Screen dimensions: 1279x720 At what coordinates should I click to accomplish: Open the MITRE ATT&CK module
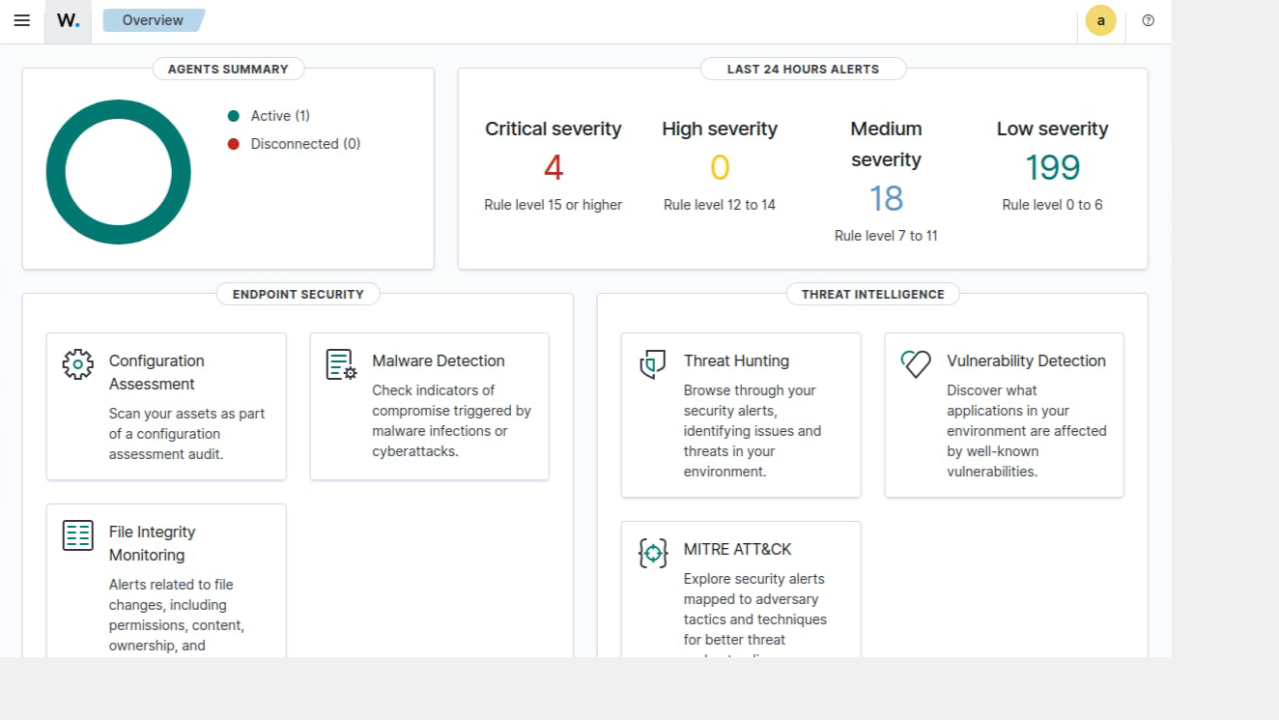[x=741, y=590]
